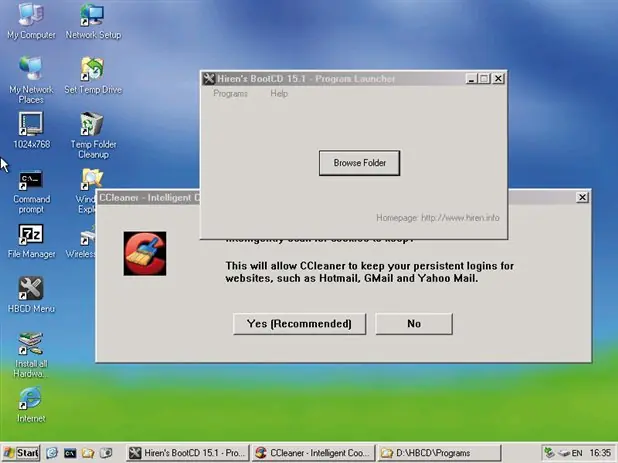Close the Hiren's BootCD Program Launcher window
Image resolution: width=618 pixels, height=463 pixels.
pyautogui.click(x=498, y=79)
